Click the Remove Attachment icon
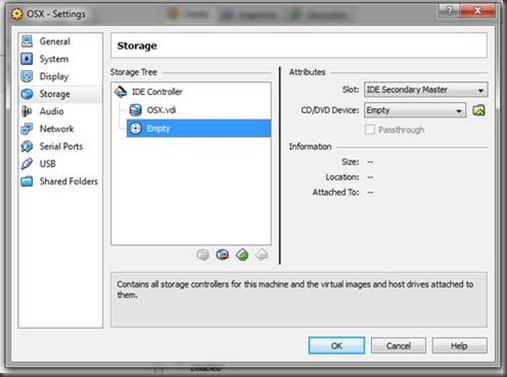 [262, 255]
